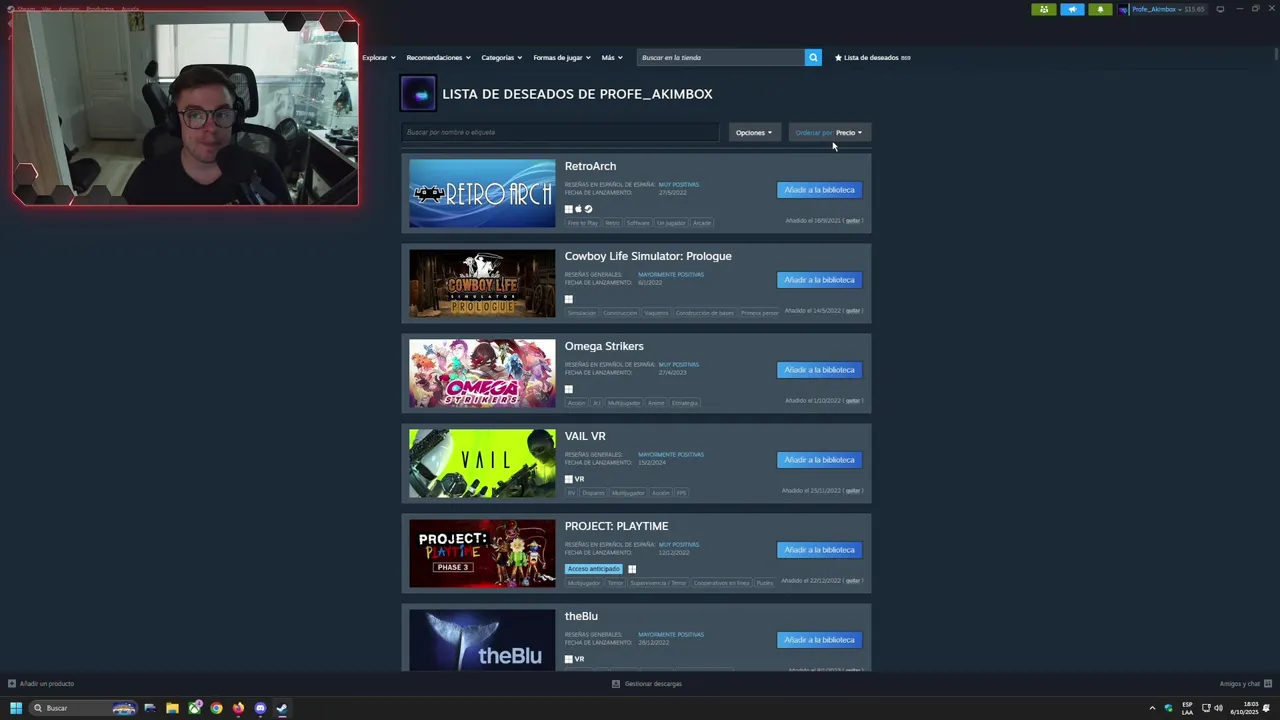1280x720 pixels.
Task: Add Cowboy Life Simulator: Prologue to library
Action: click(x=819, y=280)
